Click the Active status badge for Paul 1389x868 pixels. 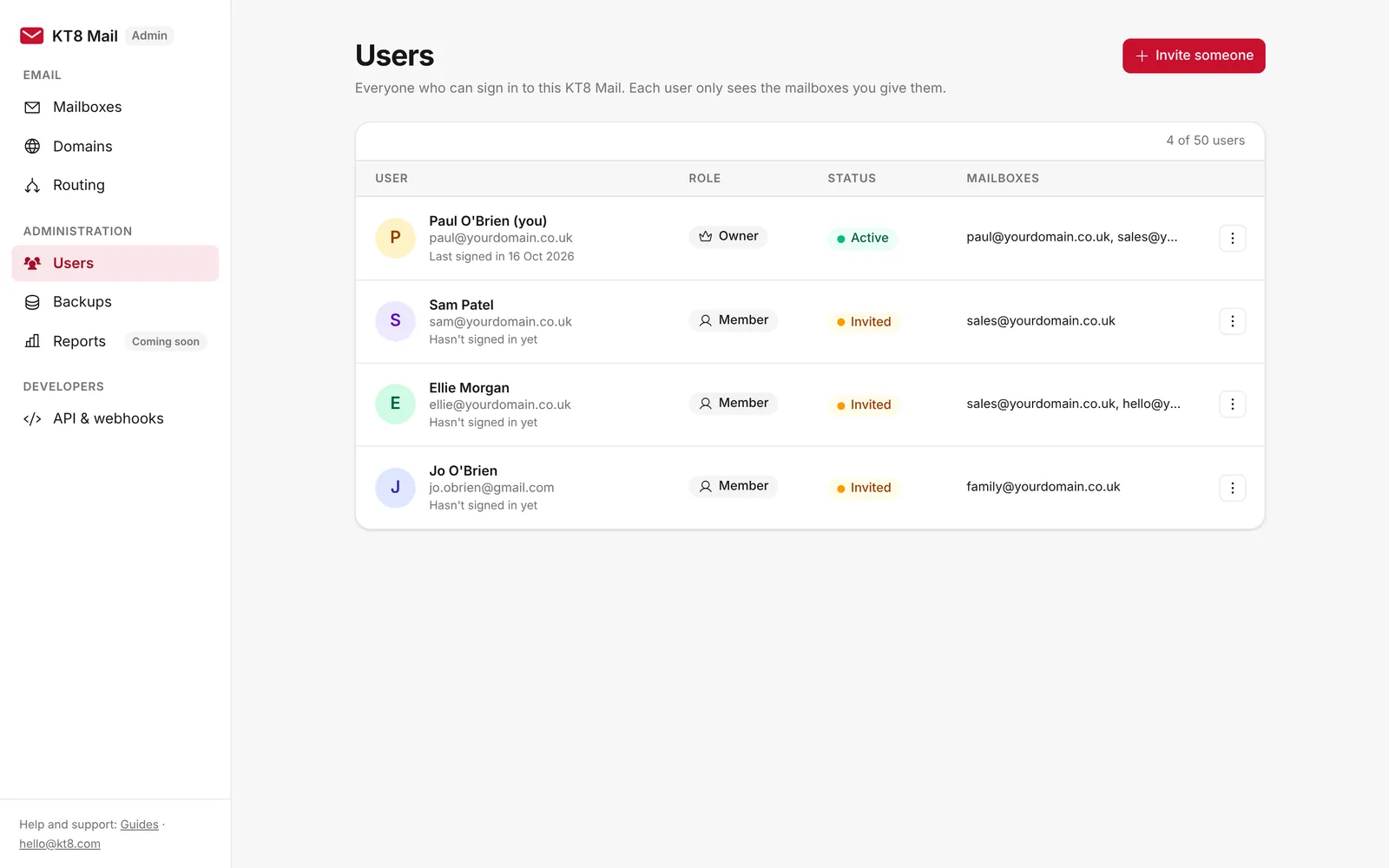click(862, 238)
